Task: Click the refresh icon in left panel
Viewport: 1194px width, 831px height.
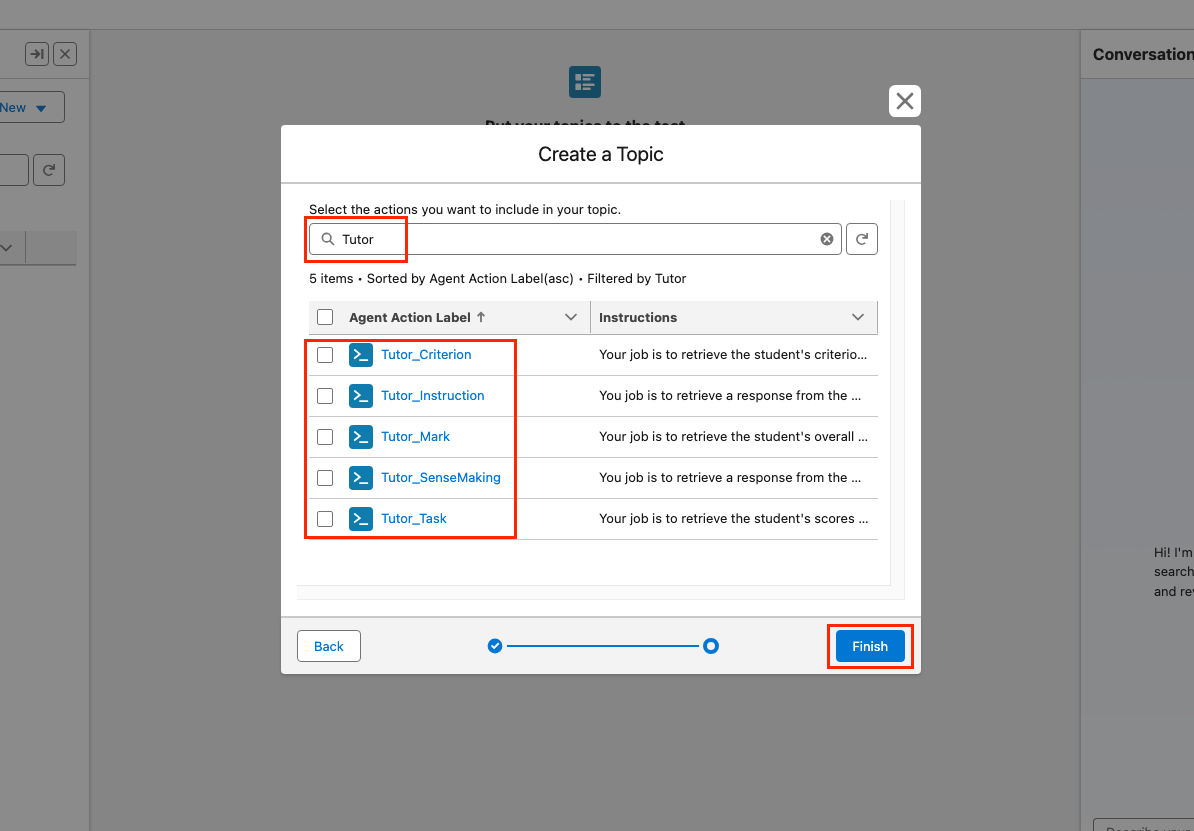Action: 49,170
